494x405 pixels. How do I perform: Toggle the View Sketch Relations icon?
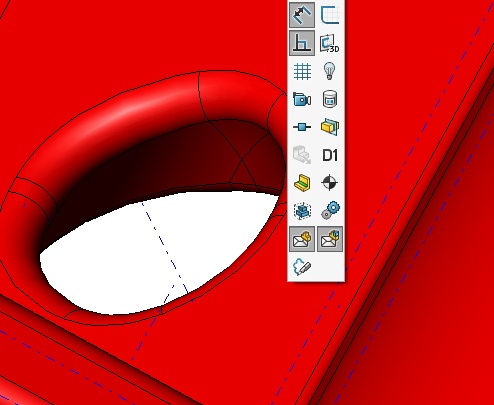tap(302, 43)
